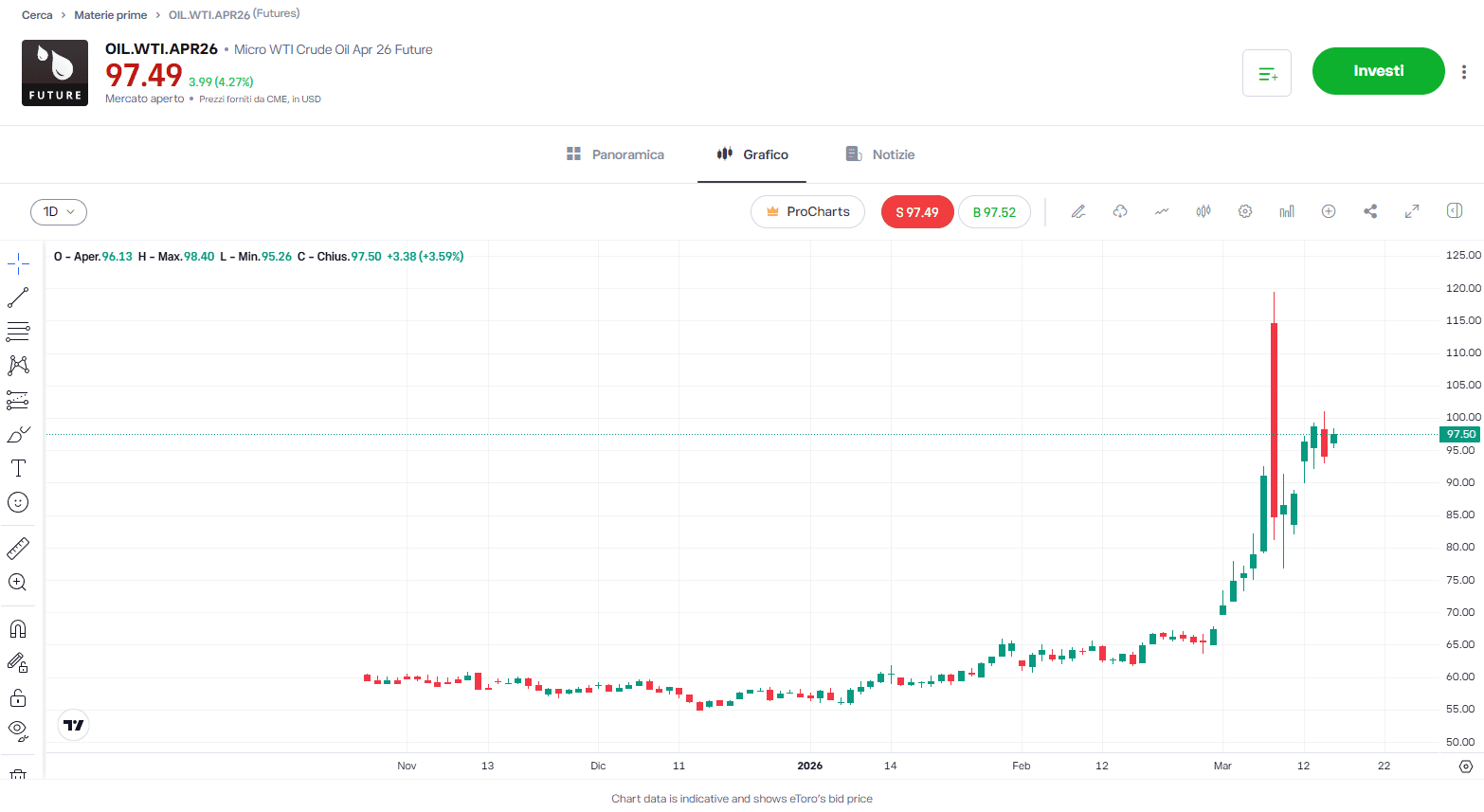
Task: Select the text annotation tool
Action: [x=18, y=468]
